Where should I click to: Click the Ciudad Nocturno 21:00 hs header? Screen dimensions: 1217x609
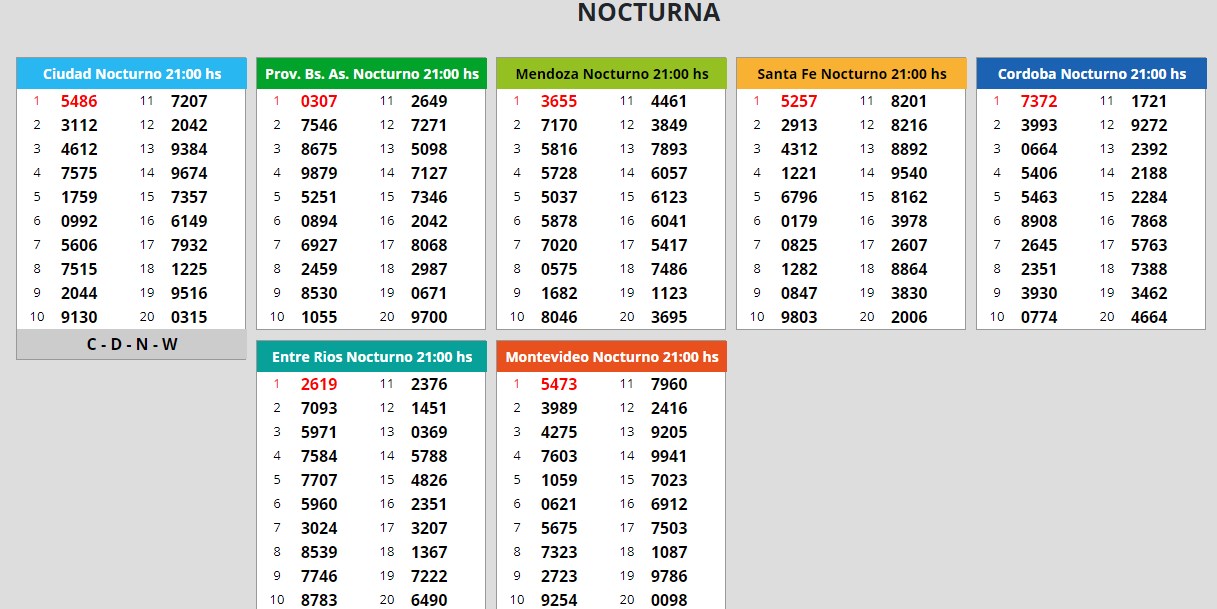coord(131,74)
